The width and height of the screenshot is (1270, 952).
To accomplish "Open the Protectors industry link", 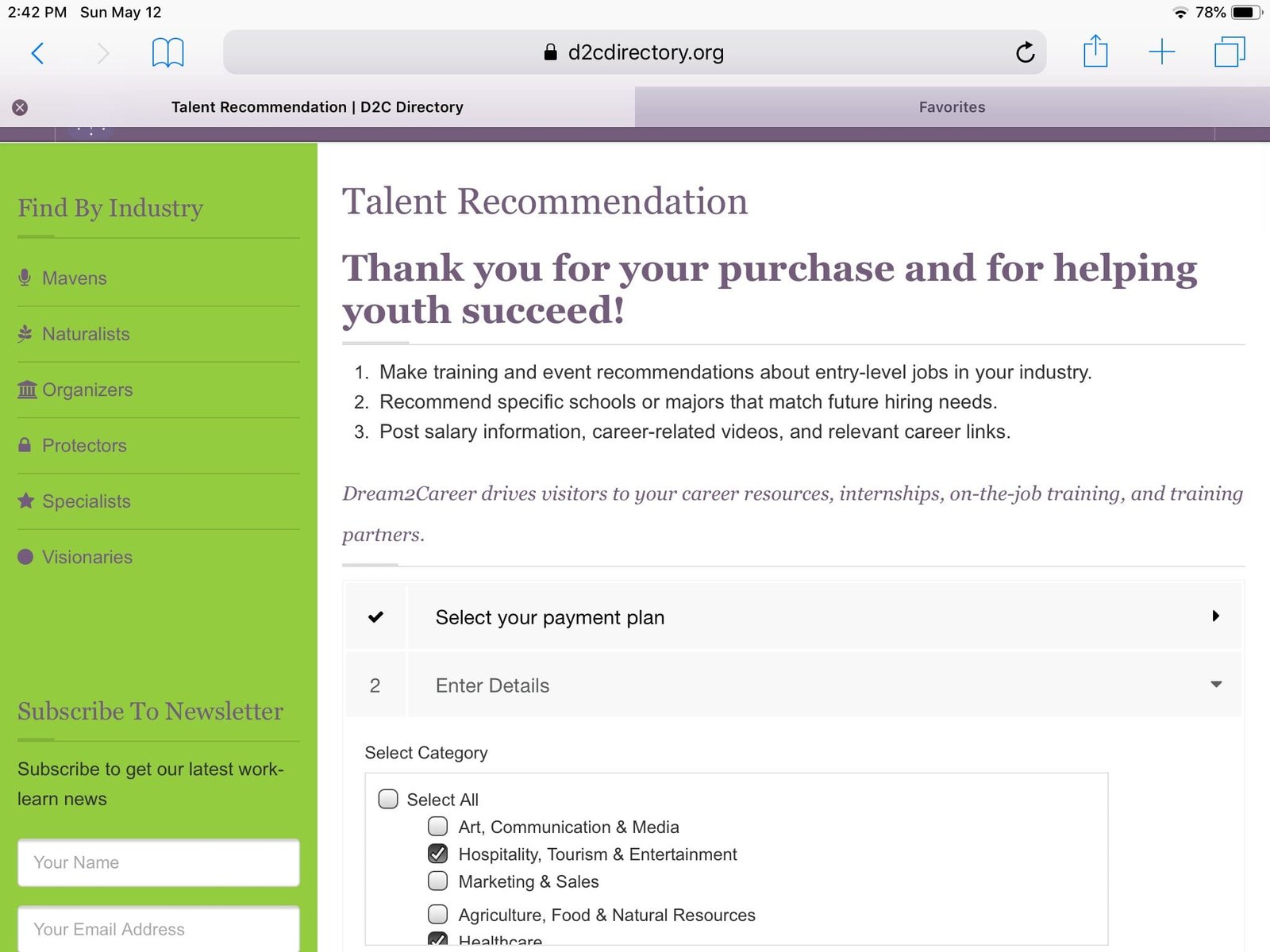I will point(84,445).
